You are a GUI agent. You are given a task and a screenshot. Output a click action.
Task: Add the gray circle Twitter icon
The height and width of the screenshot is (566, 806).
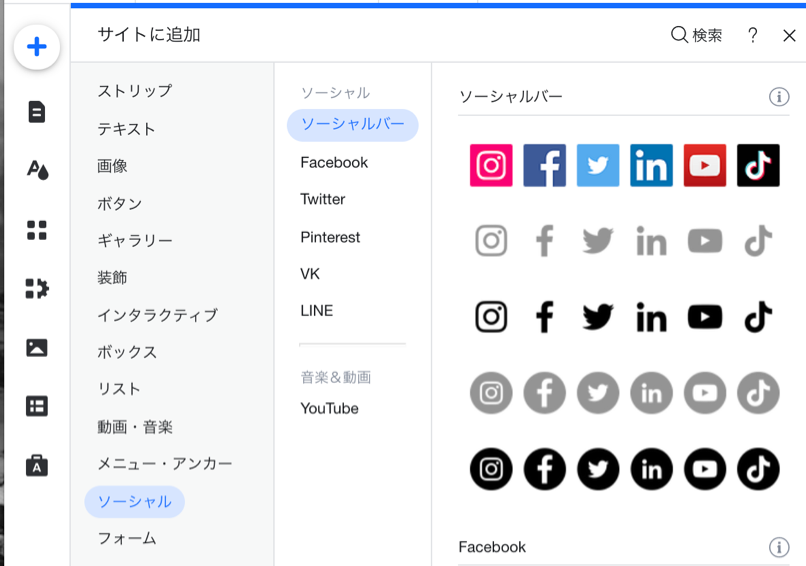click(x=598, y=393)
